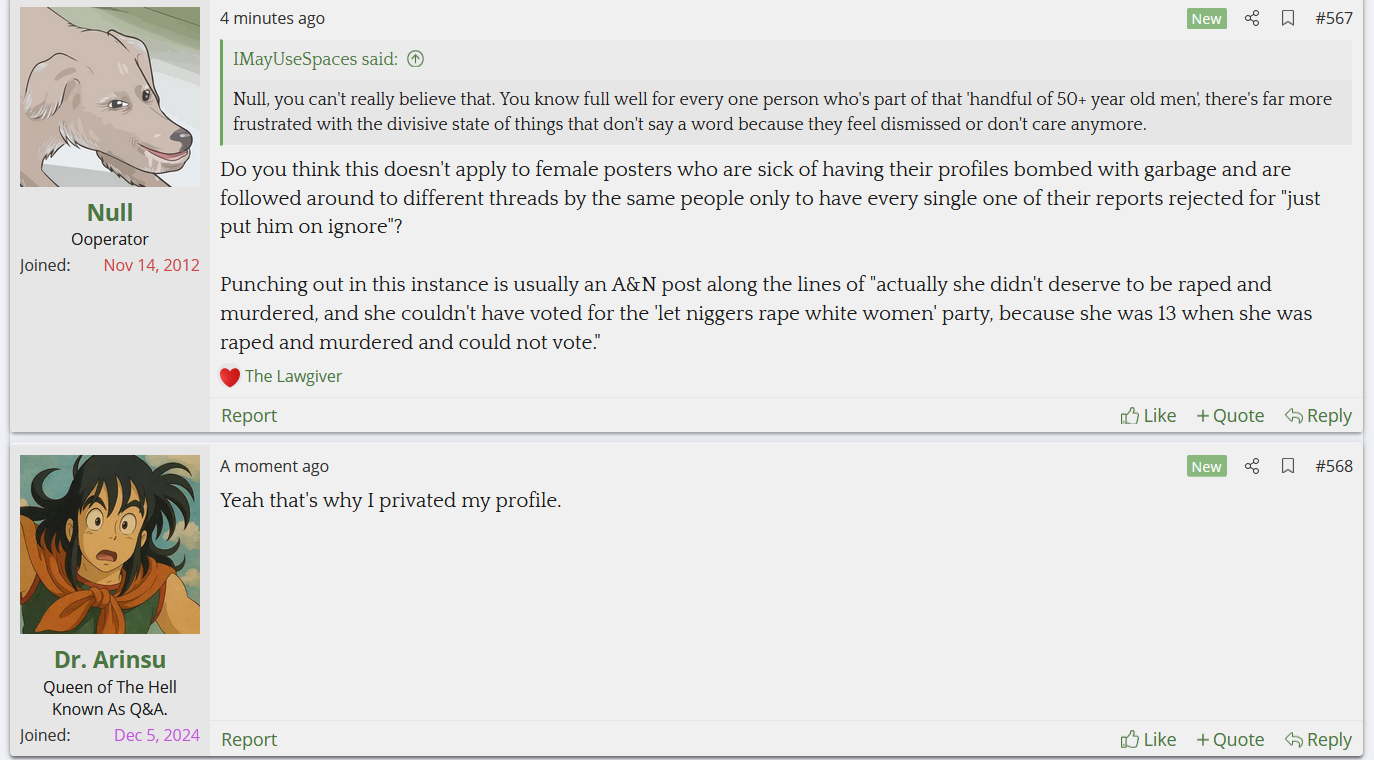Reply to Null's post #567
Image resolution: width=1374 pixels, height=760 pixels.
[1318, 415]
